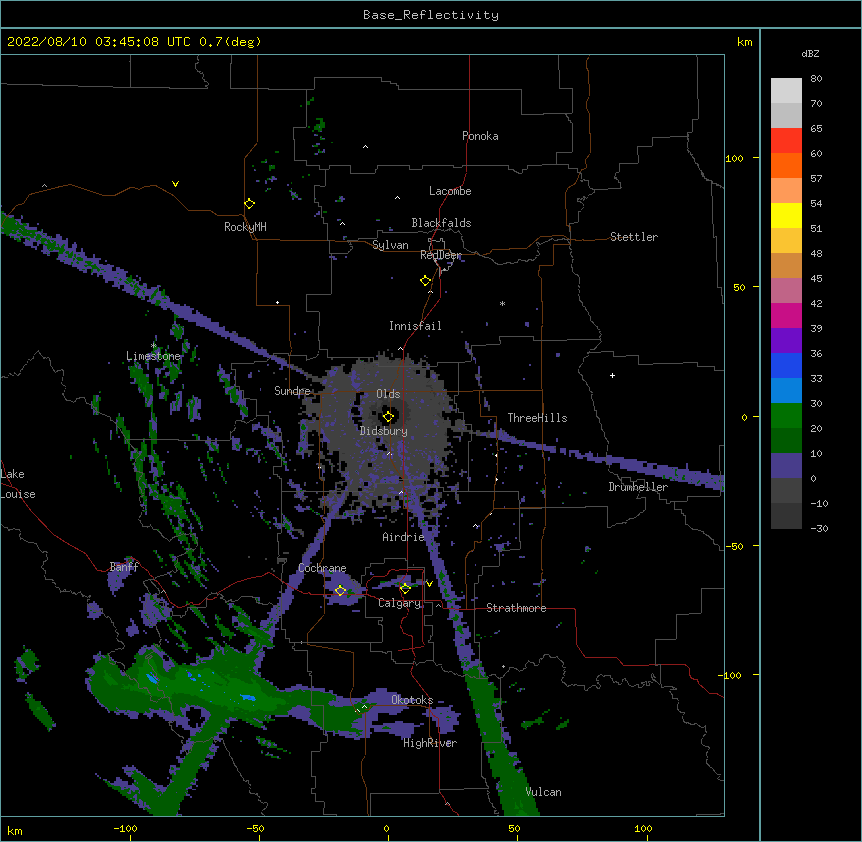The height and width of the screenshot is (842, 862).
Task: Click the Sylvan label
Action: 390,245
